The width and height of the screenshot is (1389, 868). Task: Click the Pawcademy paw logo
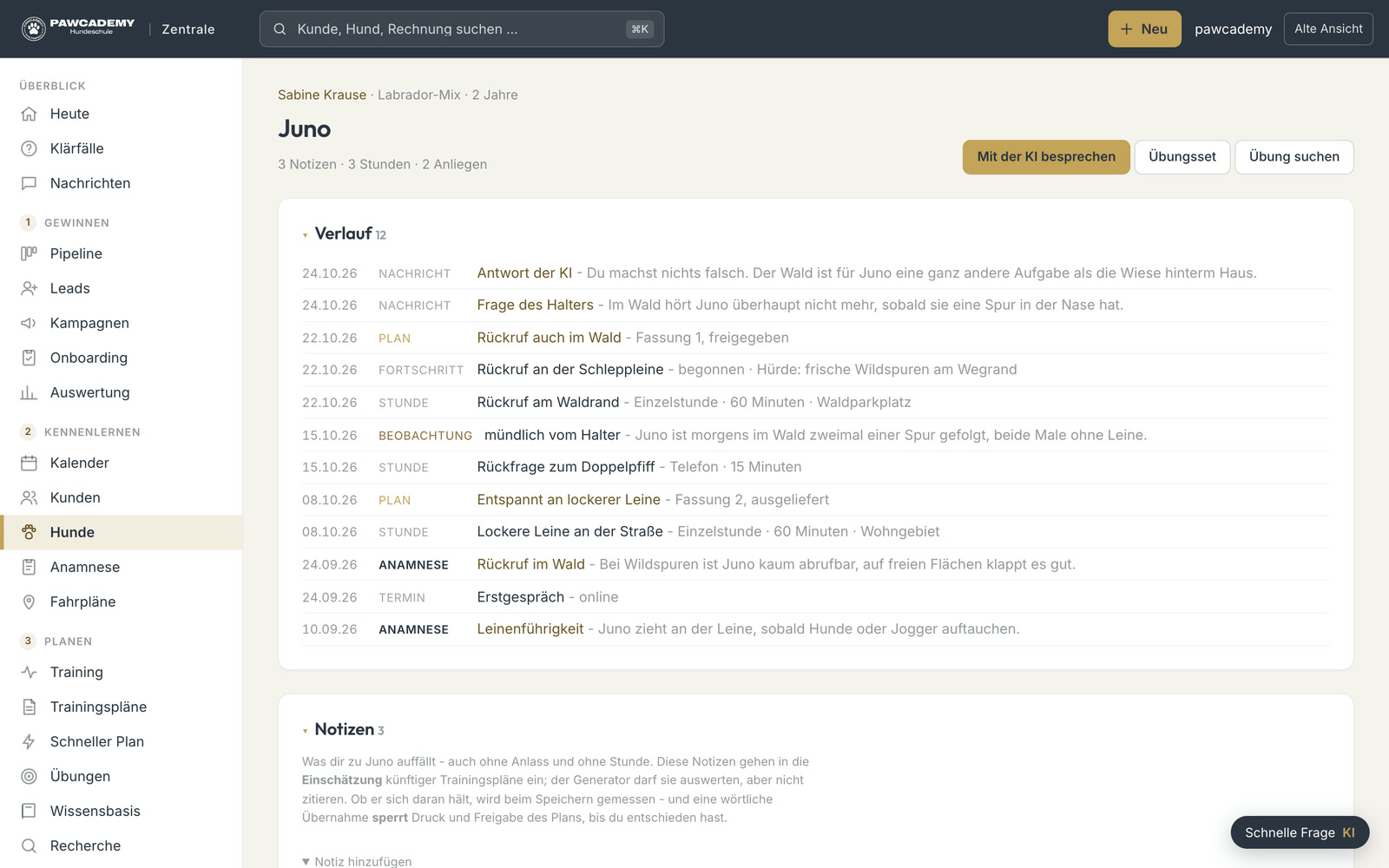(34, 29)
